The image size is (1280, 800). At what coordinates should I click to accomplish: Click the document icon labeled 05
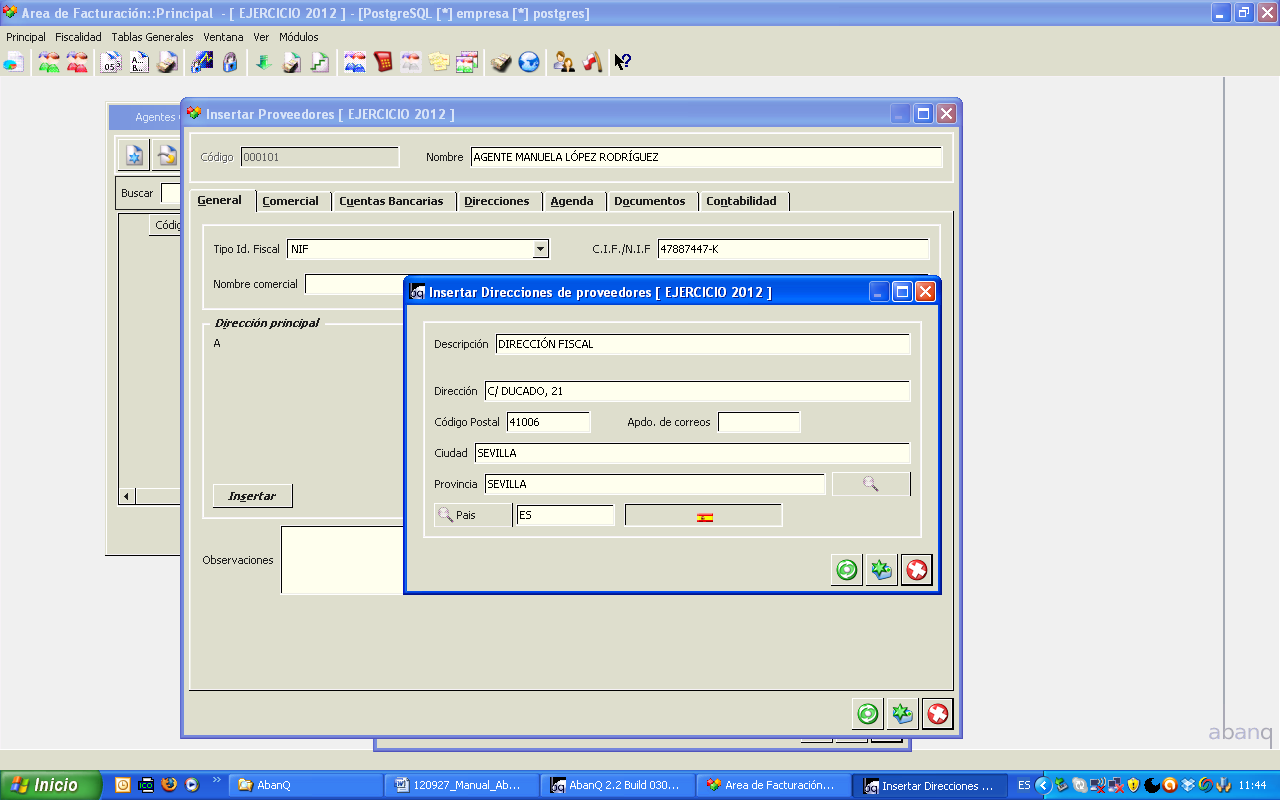pyautogui.click(x=111, y=62)
